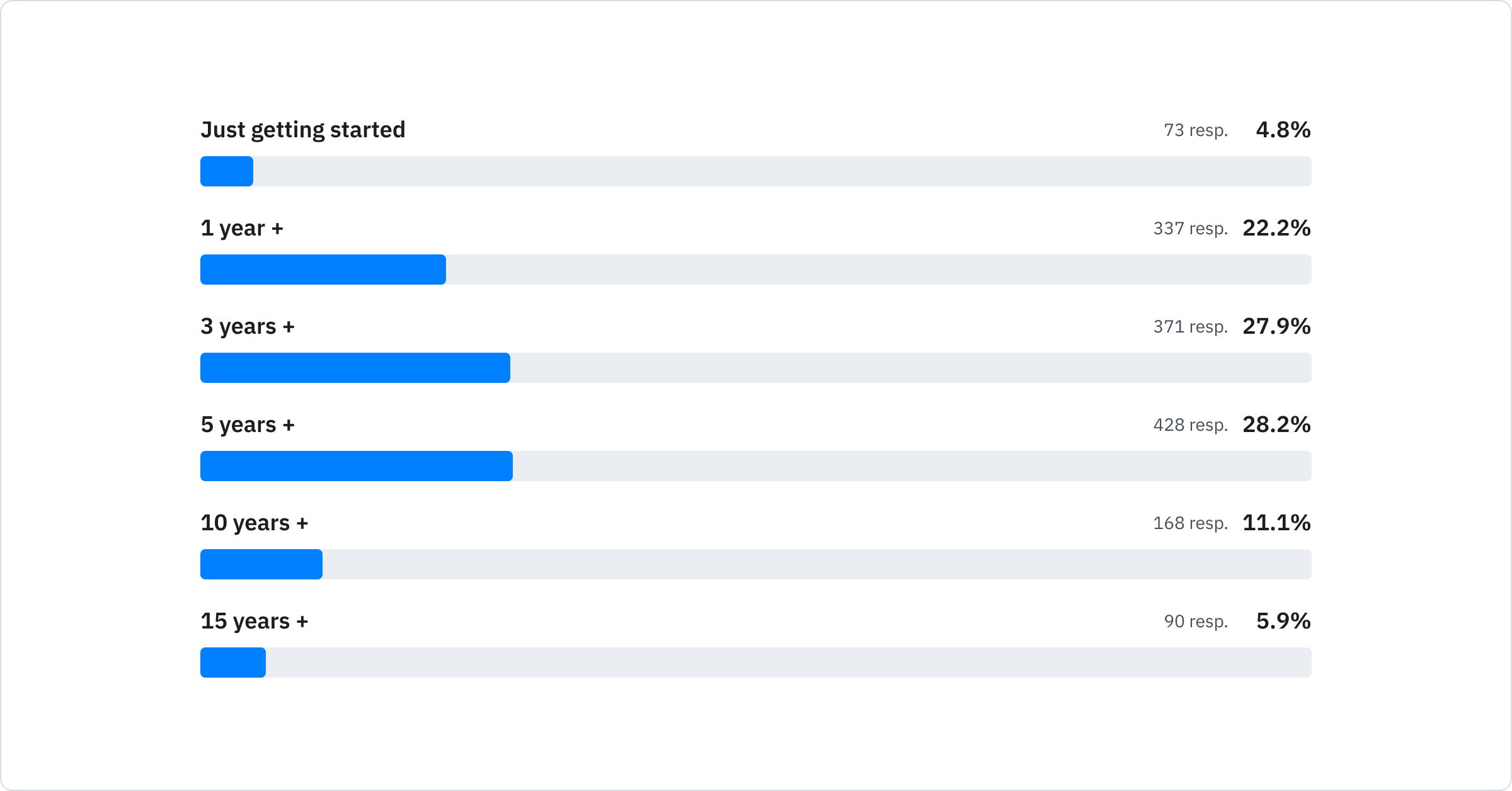The height and width of the screenshot is (791, 1512).
Task: Select the "5 years +" label
Action: pos(248,424)
